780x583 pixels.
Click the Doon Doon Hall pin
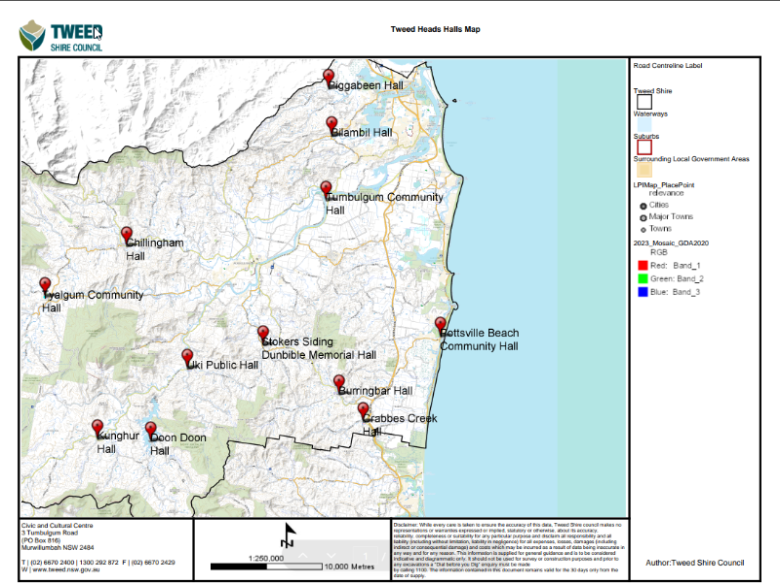pos(151,431)
